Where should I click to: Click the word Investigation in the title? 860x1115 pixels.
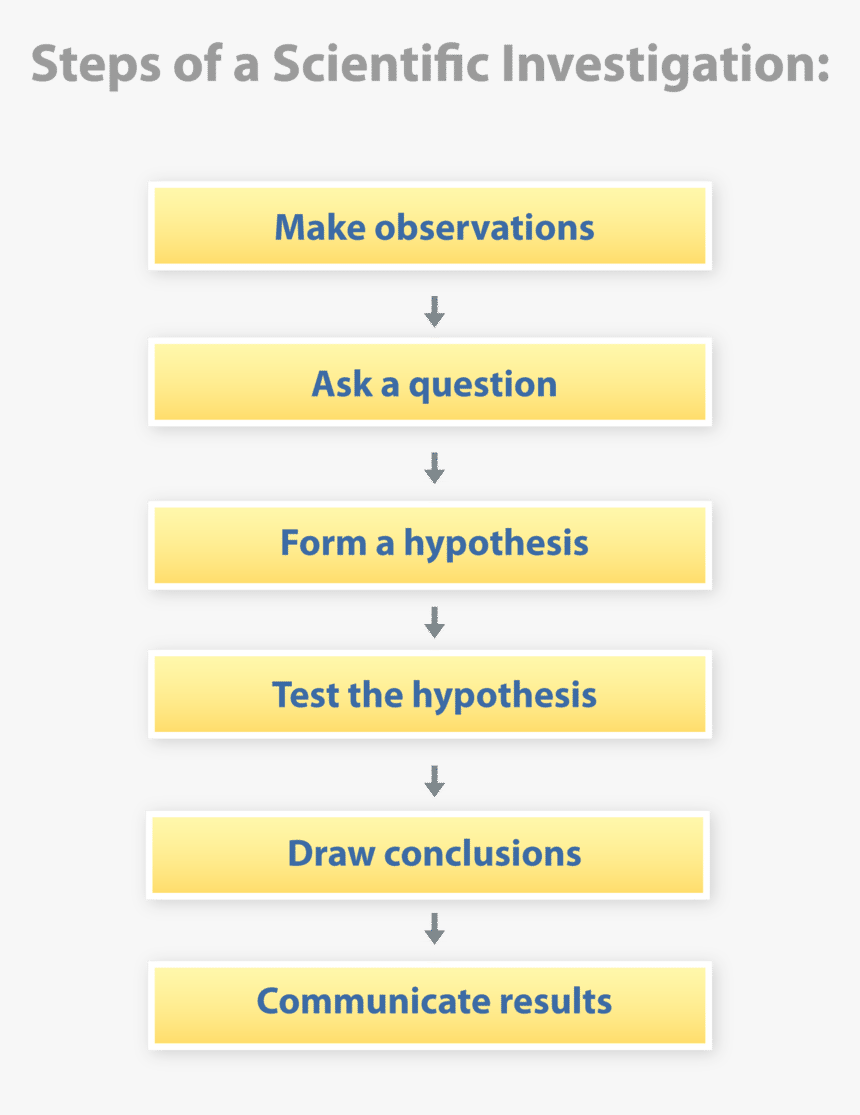666,65
